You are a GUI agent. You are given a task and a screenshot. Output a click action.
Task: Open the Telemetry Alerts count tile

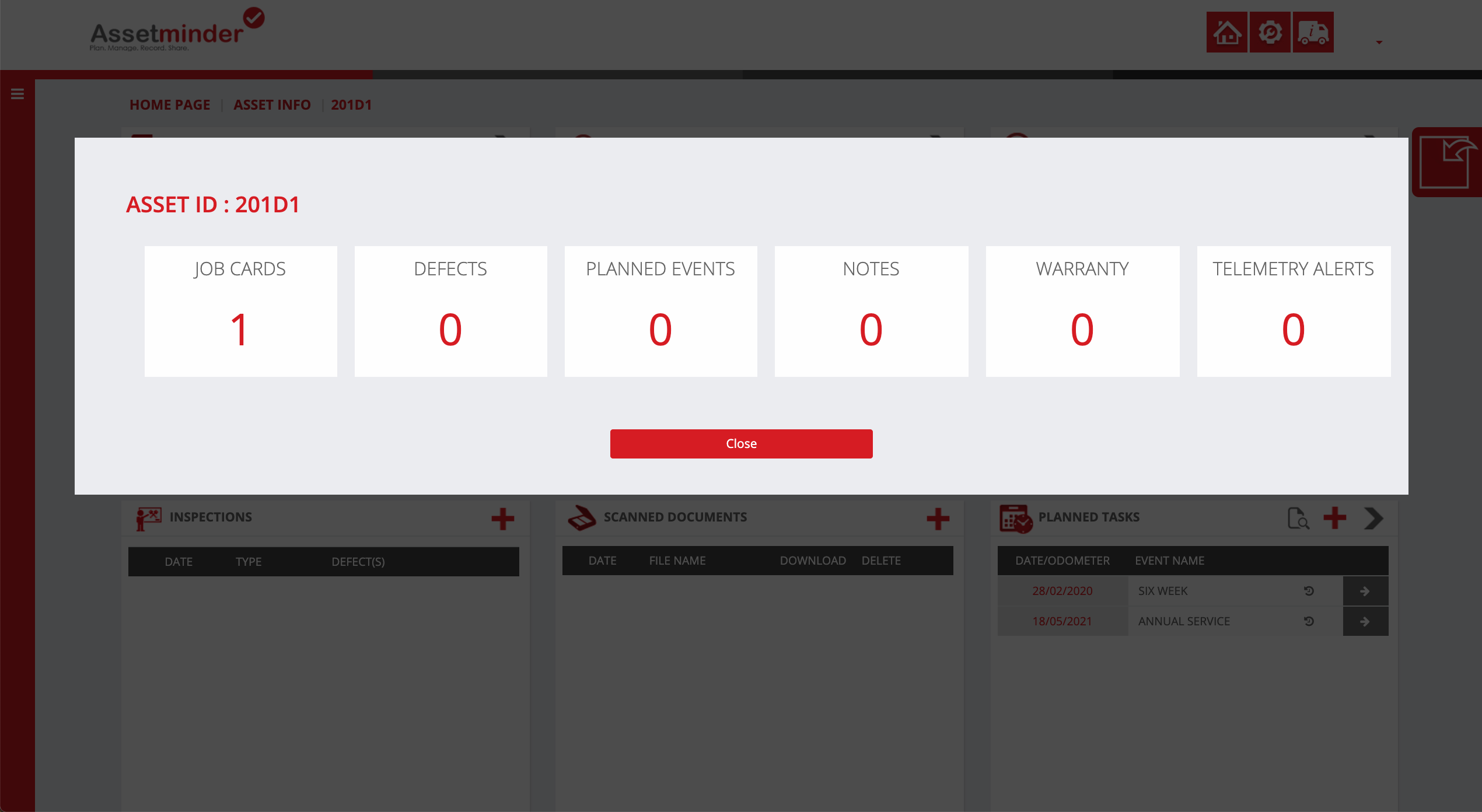coord(1294,311)
